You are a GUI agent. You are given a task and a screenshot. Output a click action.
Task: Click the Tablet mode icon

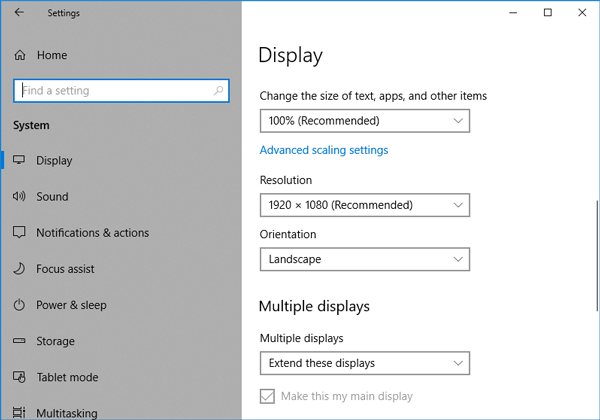[20, 377]
